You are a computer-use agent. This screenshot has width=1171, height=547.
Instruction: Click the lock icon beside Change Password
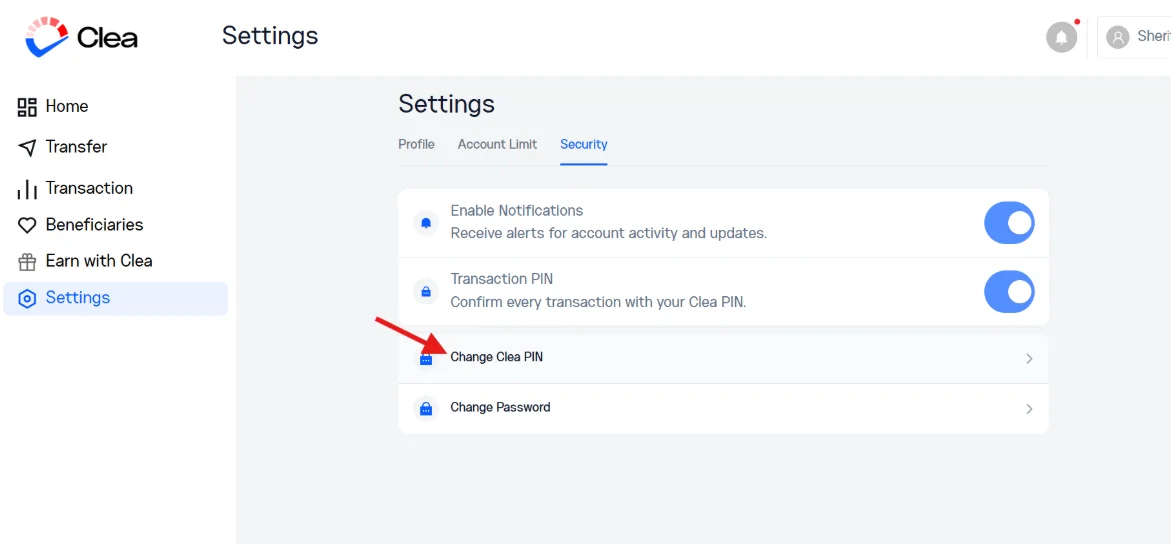426,409
